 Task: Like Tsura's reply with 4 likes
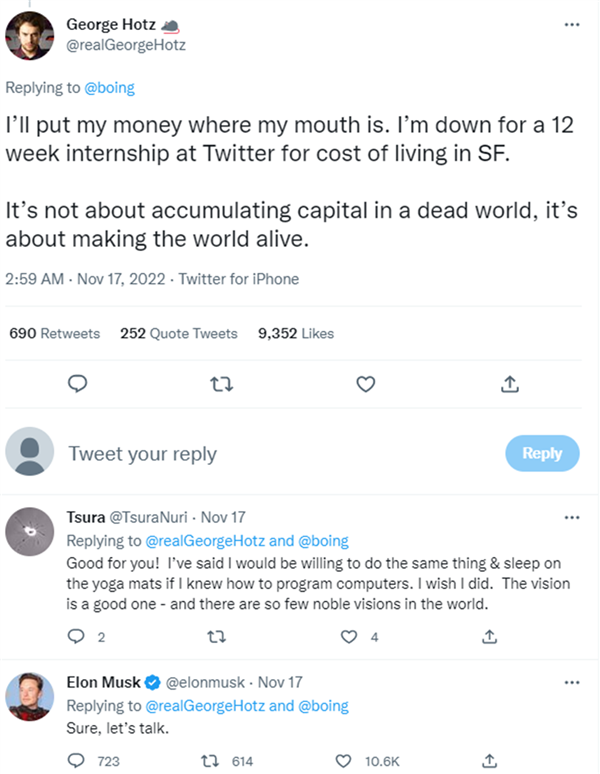tap(349, 637)
